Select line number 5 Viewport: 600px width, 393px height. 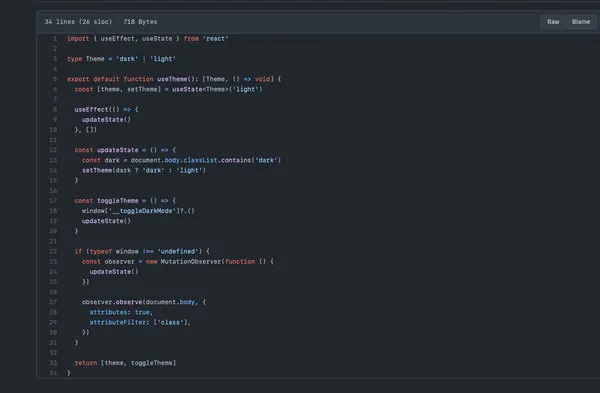click(x=55, y=79)
